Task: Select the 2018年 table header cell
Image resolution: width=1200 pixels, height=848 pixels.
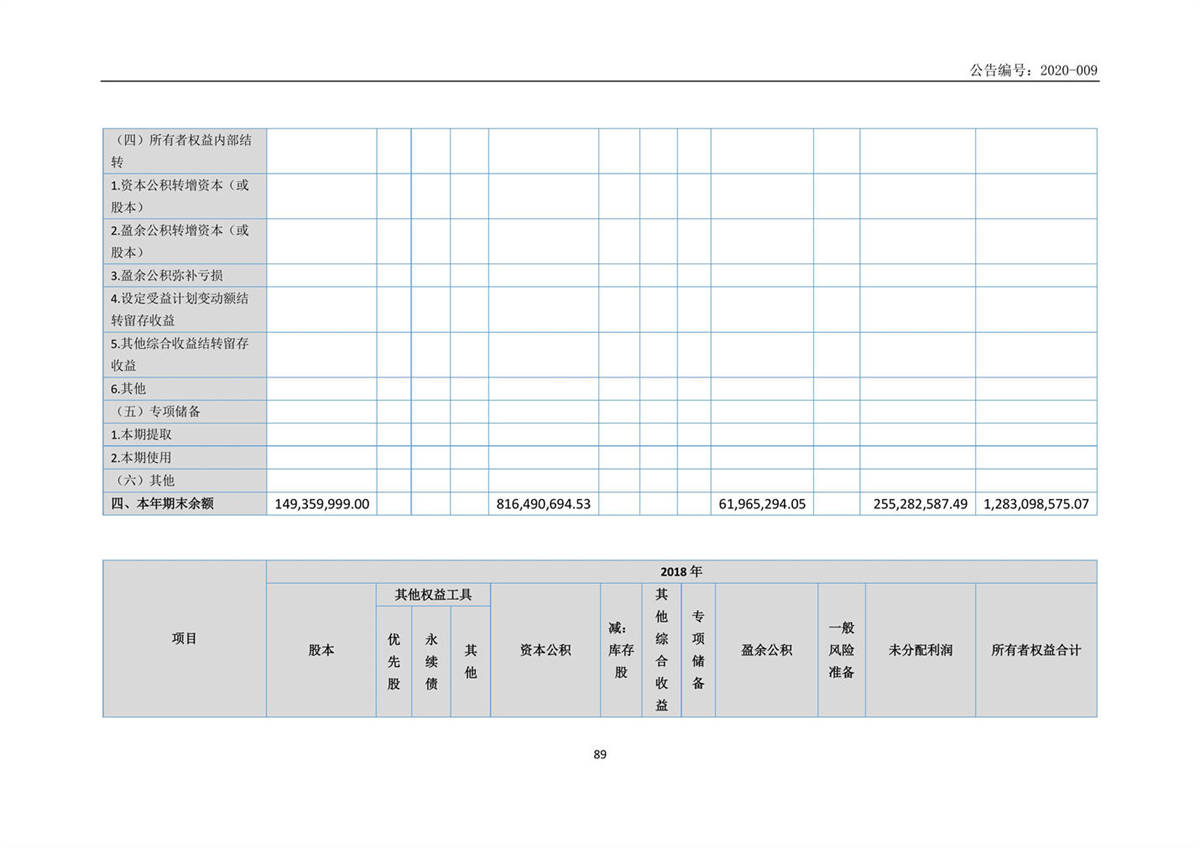Action: coord(681,571)
